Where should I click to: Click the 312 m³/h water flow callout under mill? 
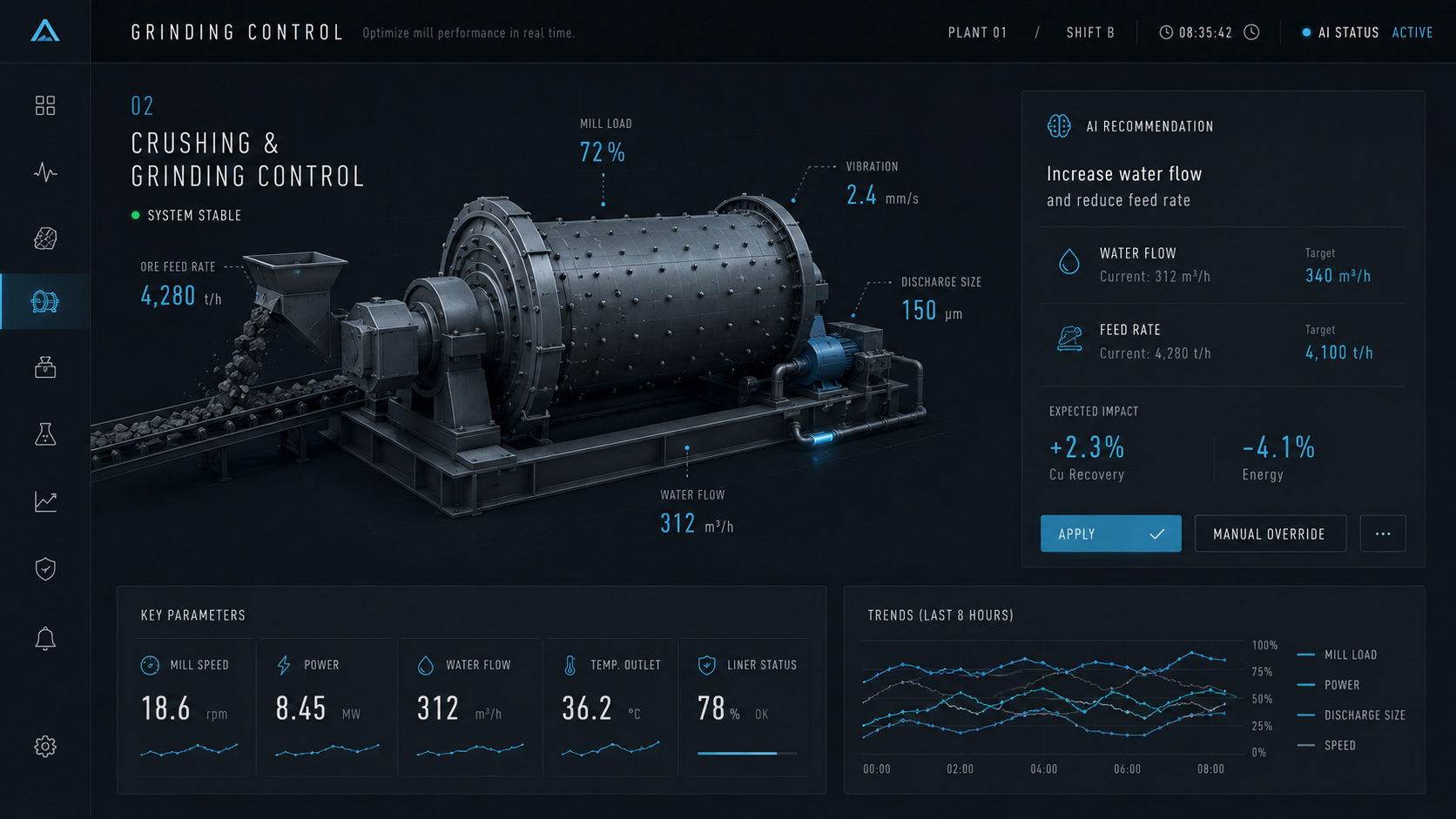(x=697, y=524)
